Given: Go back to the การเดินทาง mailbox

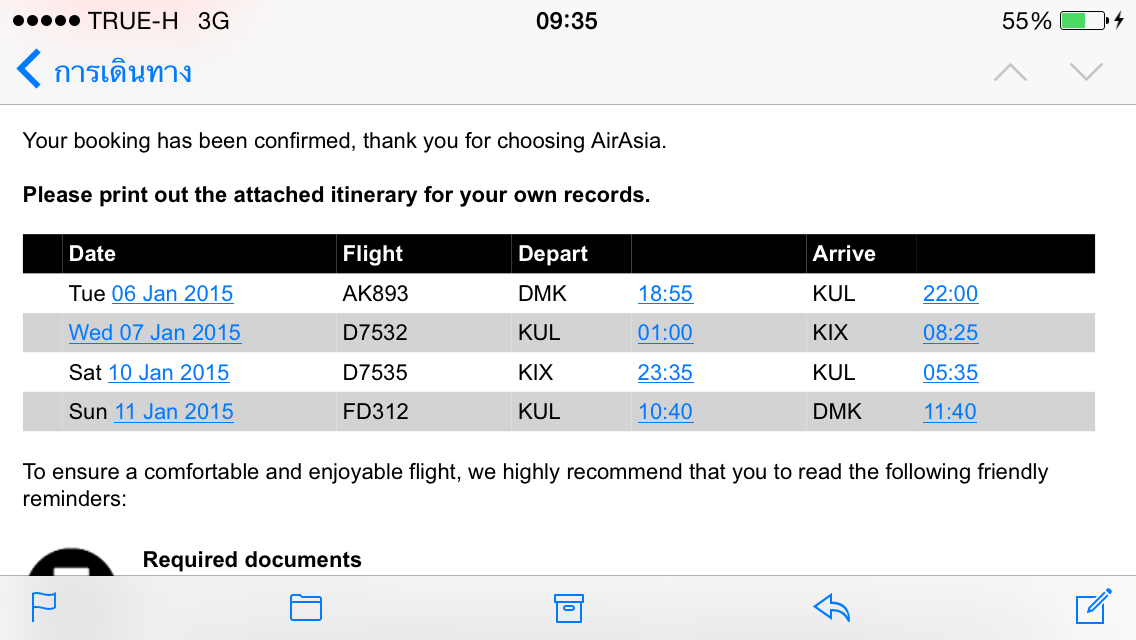Looking at the screenshot, I should [104, 70].
